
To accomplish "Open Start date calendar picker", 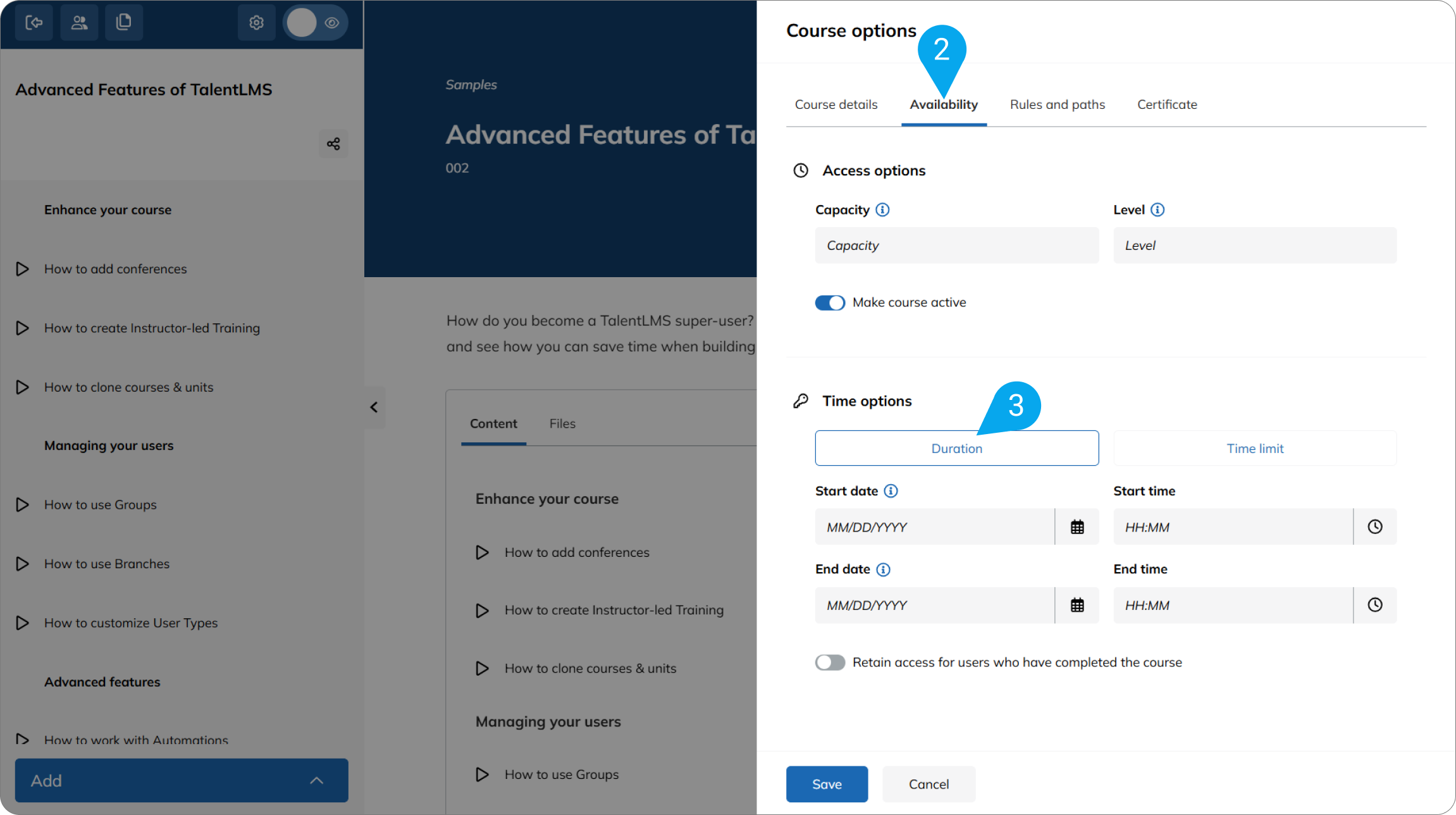I will [1077, 527].
